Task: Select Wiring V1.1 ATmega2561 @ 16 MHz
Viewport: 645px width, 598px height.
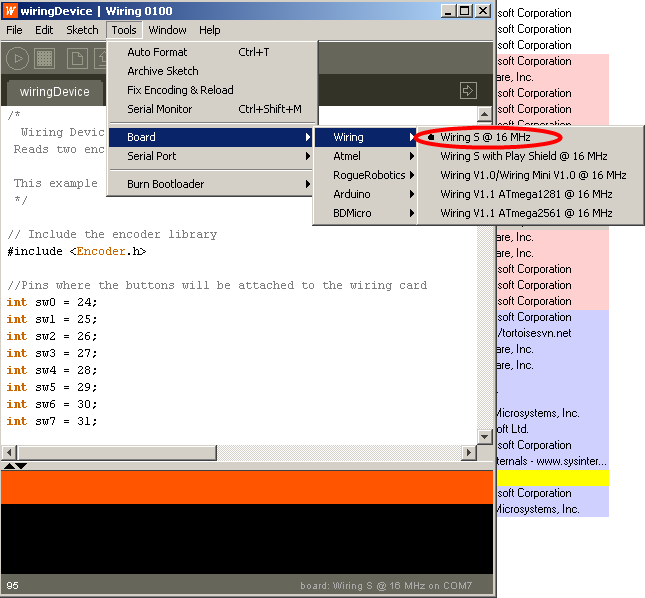Action: pyautogui.click(x=526, y=213)
